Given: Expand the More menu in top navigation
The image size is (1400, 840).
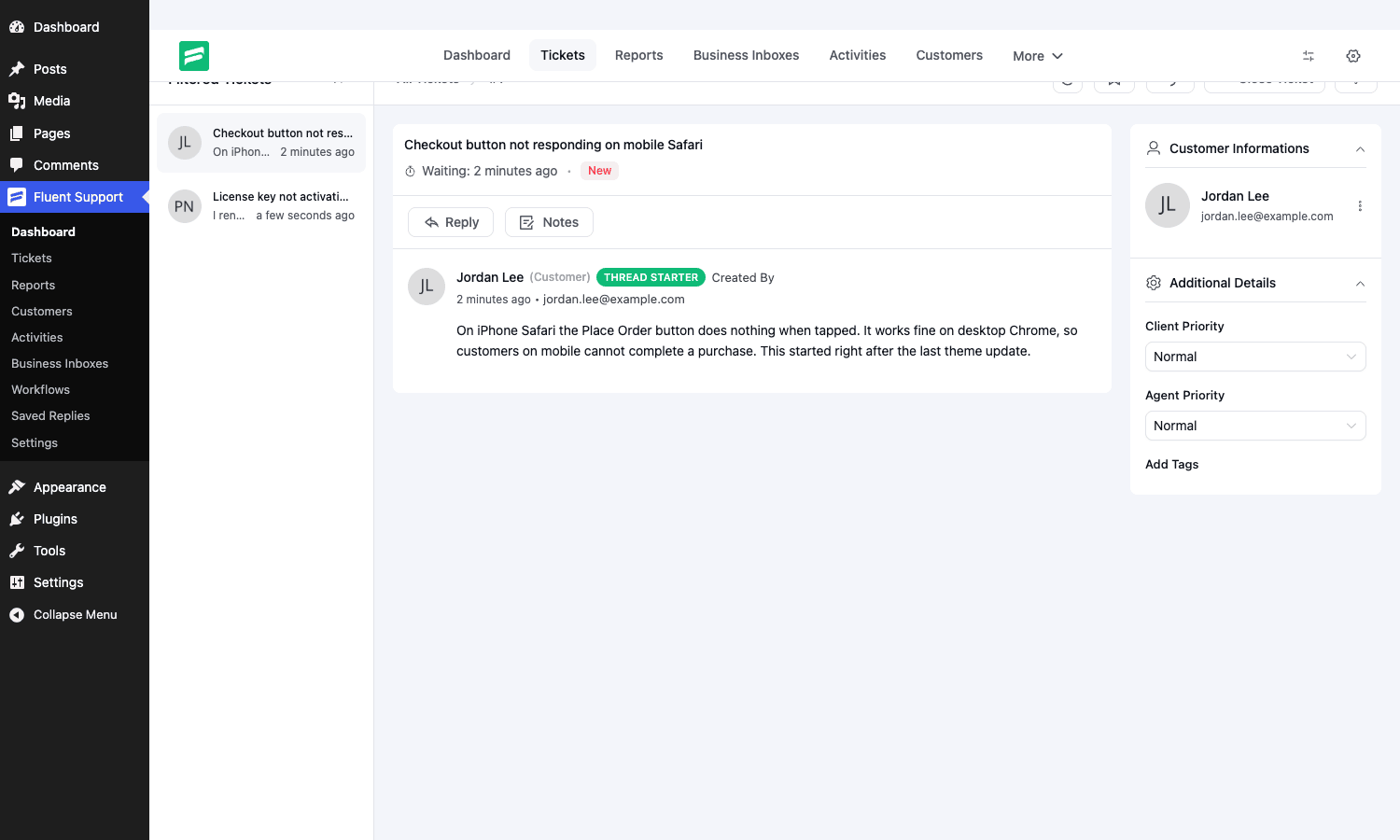Looking at the screenshot, I should 1038,56.
